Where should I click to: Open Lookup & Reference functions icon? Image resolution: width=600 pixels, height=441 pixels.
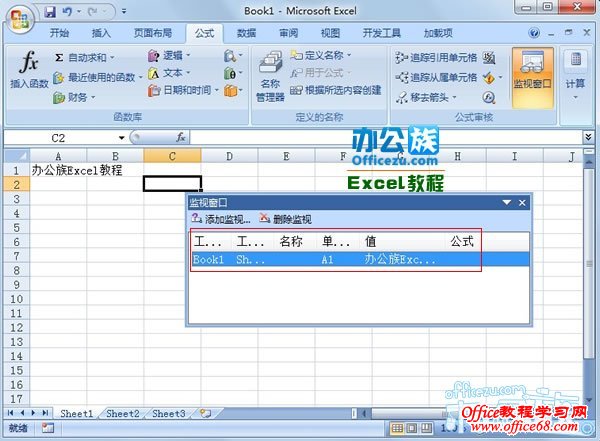pos(233,56)
